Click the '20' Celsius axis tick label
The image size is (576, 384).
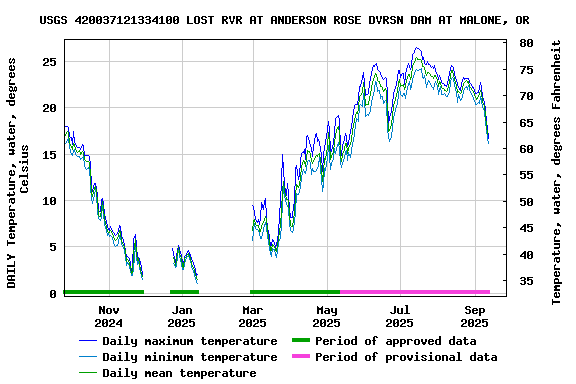(x=50, y=108)
